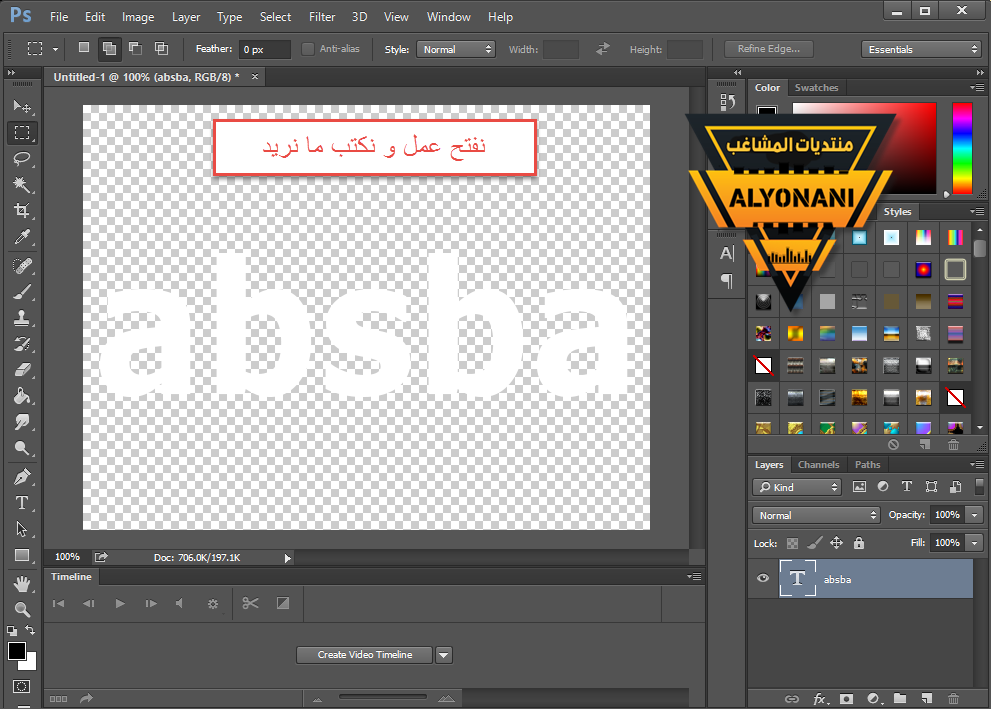Open the Filter menu
Viewport: 991px width, 709px height.
click(x=322, y=17)
